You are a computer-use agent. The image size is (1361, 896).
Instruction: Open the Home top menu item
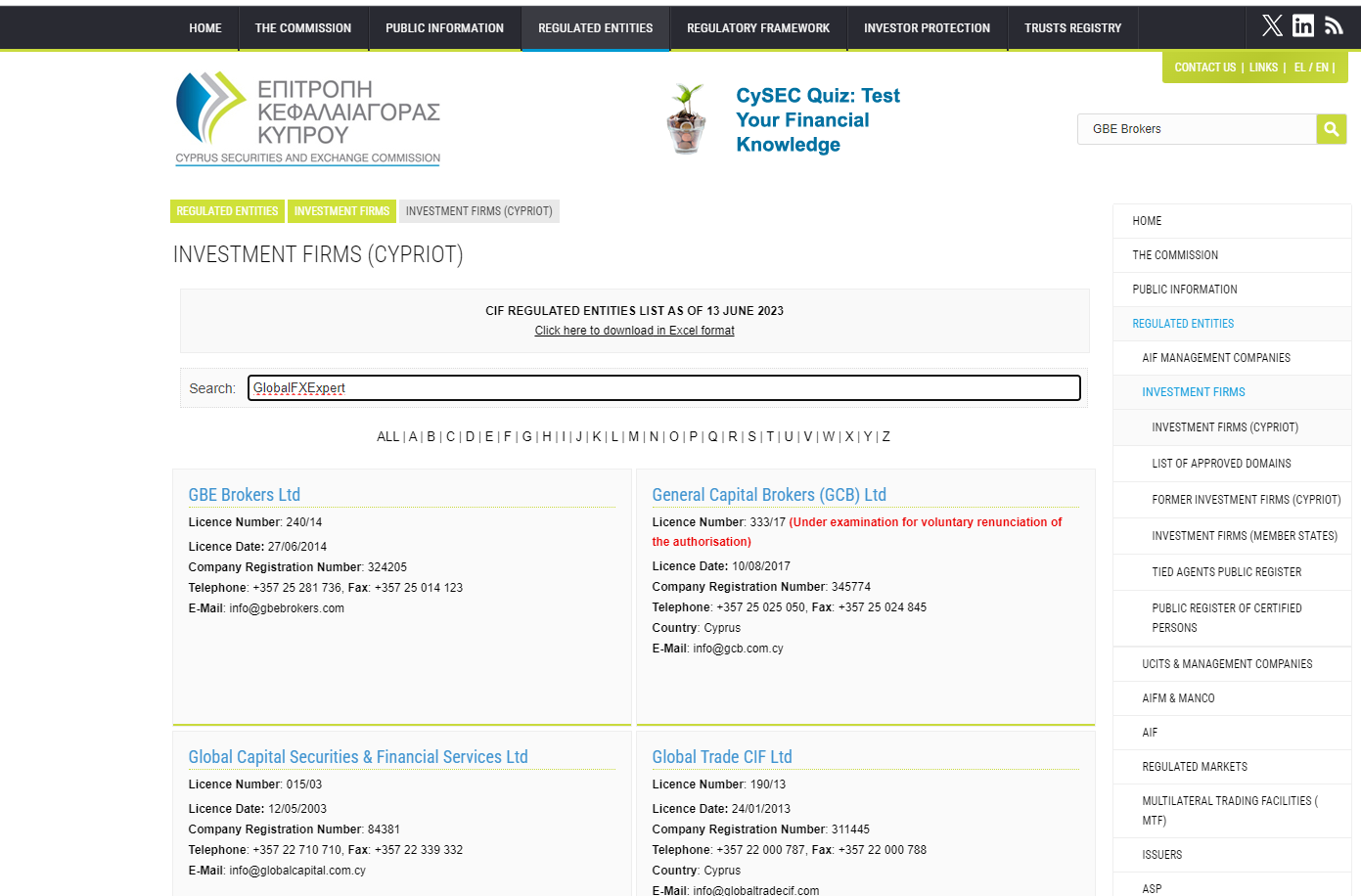tap(205, 28)
